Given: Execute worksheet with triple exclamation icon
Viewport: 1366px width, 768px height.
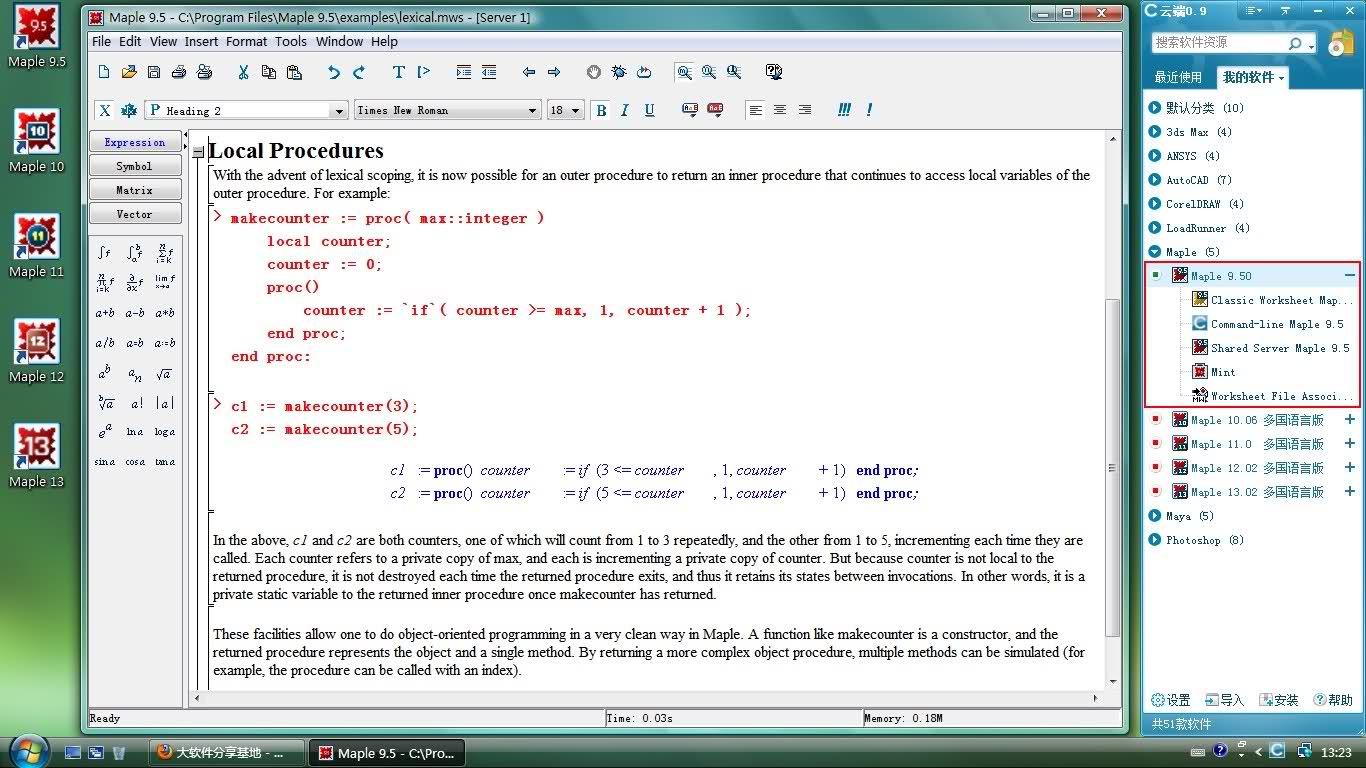Looking at the screenshot, I should pyautogui.click(x=845, y=110).
